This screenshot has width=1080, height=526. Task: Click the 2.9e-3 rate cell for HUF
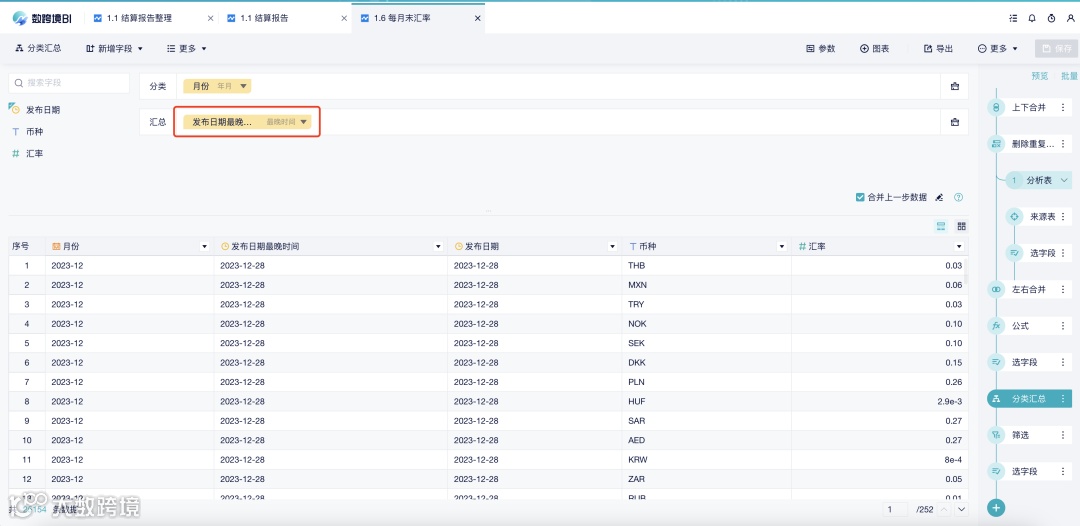[x=880, y=401]
